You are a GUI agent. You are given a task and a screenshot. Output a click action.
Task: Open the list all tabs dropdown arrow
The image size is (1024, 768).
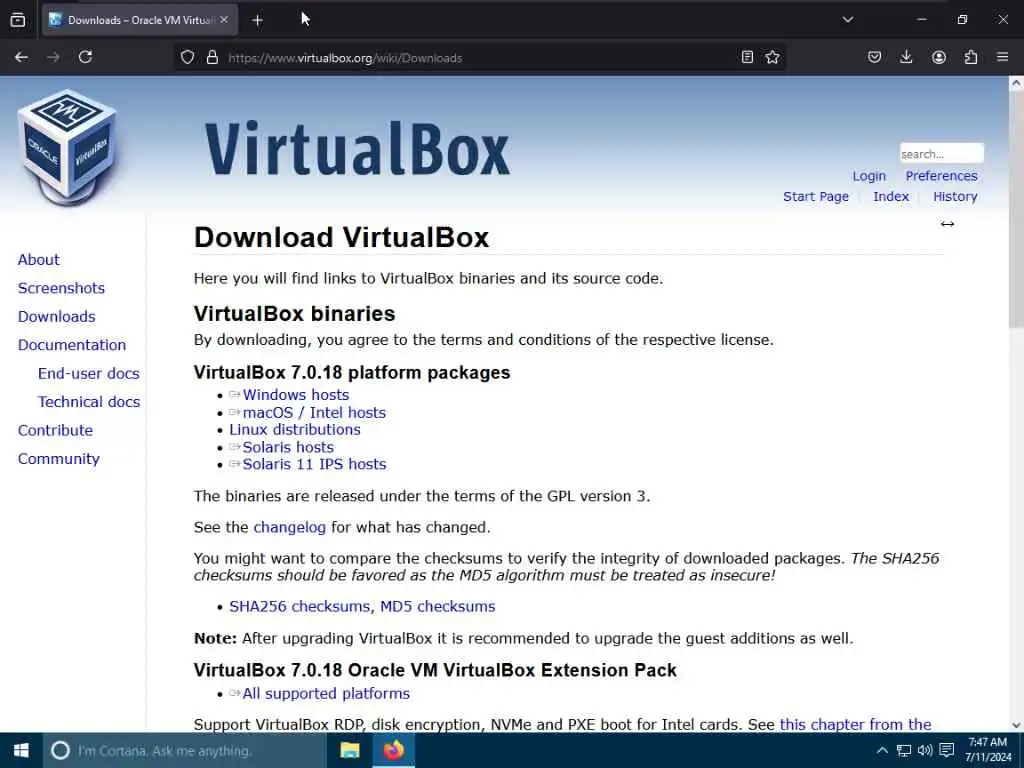tap(848, 20)
